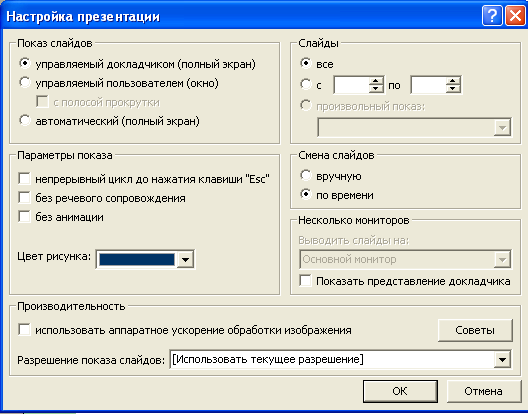Click the 'с' start slide input field
The image size is (528, 414).
352,85
